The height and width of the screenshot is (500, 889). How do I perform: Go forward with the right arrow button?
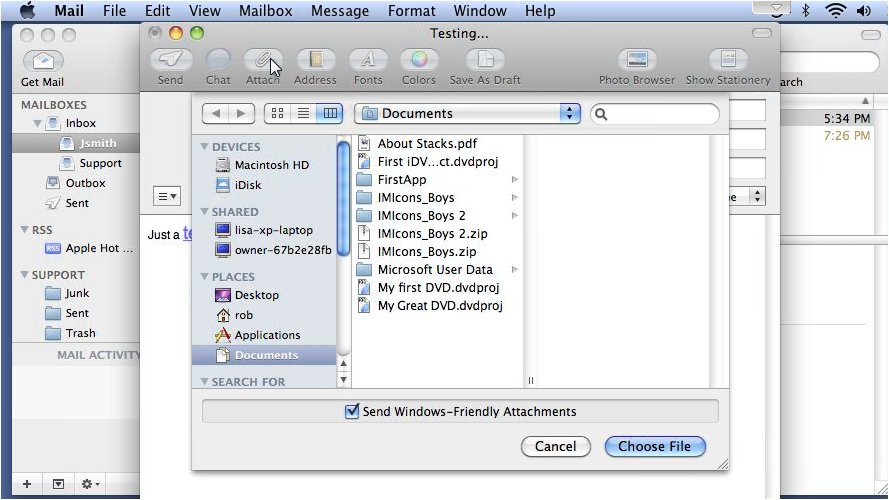(x=241, y=113)
